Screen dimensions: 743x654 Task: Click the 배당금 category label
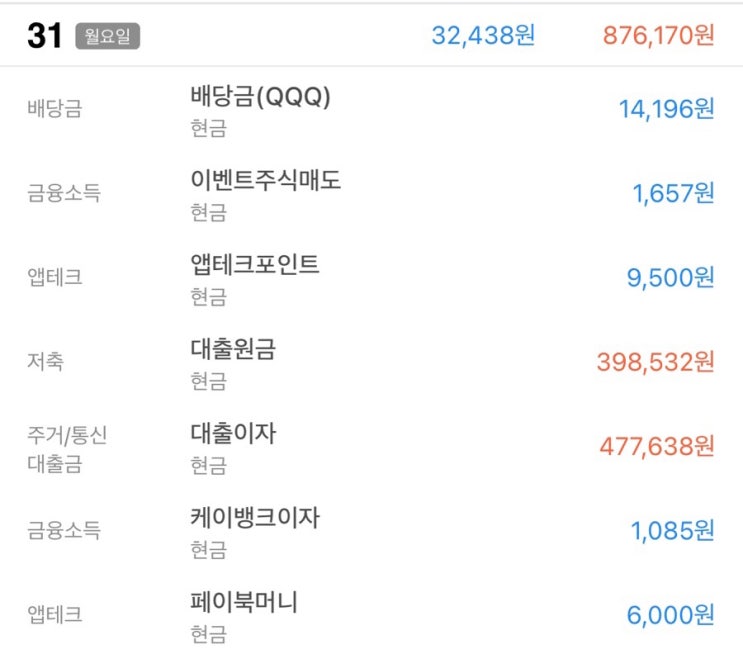coord(55,109)
